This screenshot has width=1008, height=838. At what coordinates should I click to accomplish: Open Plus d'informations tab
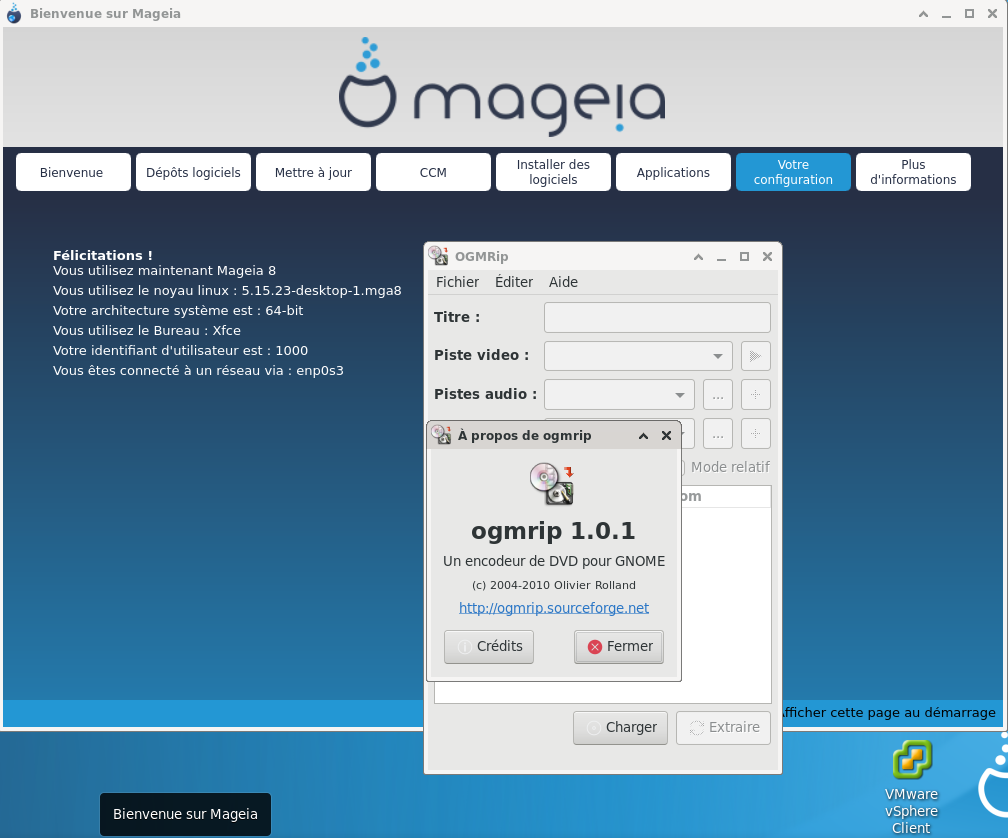pos(914,172)
